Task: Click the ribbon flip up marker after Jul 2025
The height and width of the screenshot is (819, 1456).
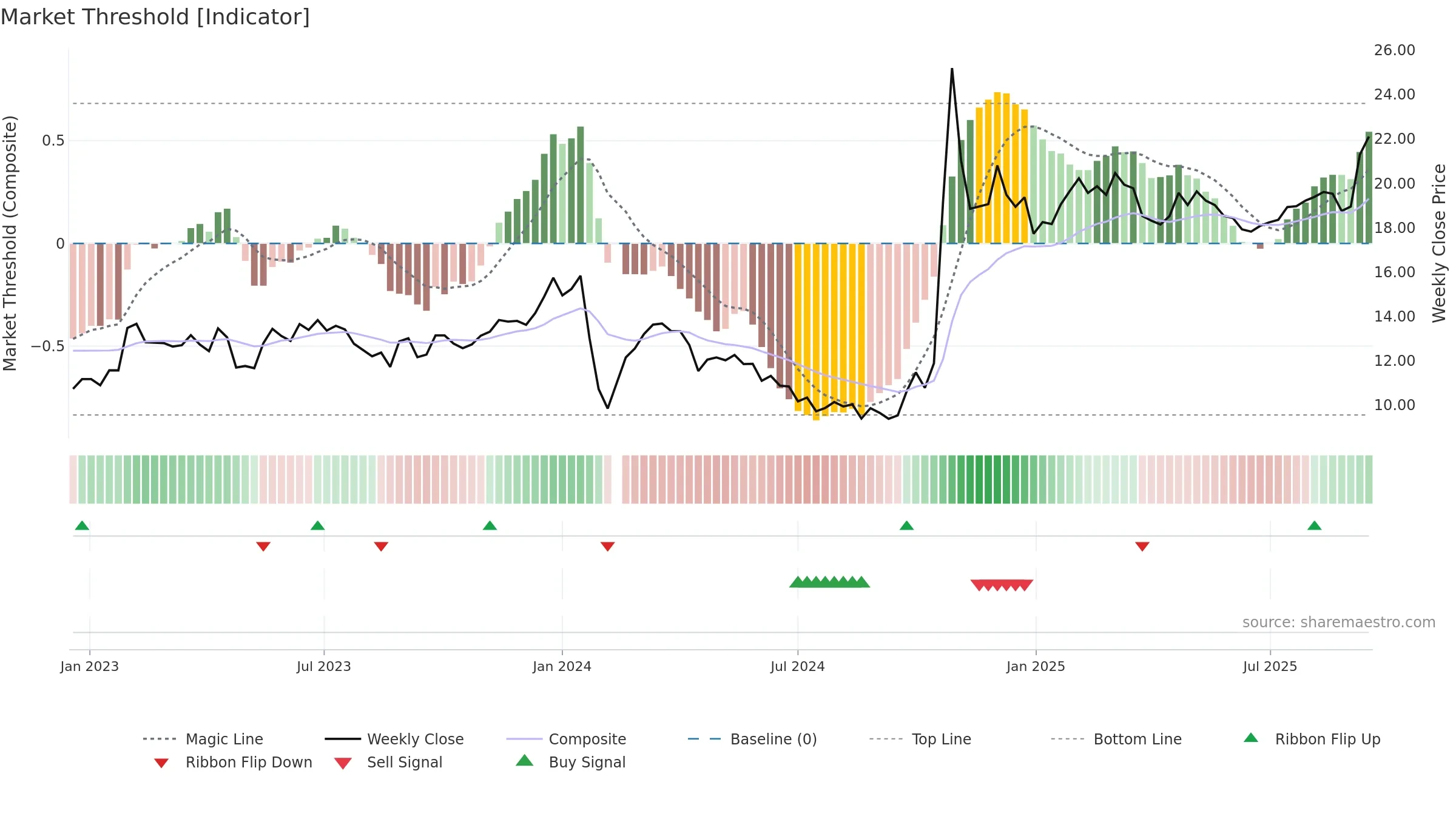Action: [1314, 525]
